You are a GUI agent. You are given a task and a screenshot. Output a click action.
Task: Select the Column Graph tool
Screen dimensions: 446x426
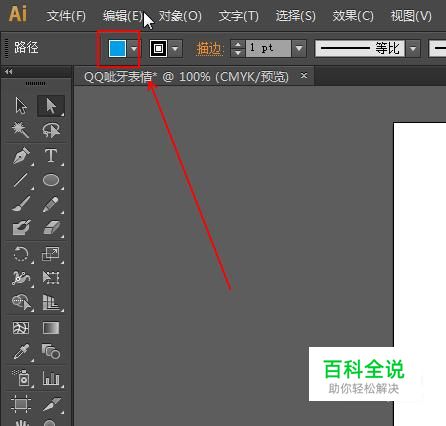[51, 378]
